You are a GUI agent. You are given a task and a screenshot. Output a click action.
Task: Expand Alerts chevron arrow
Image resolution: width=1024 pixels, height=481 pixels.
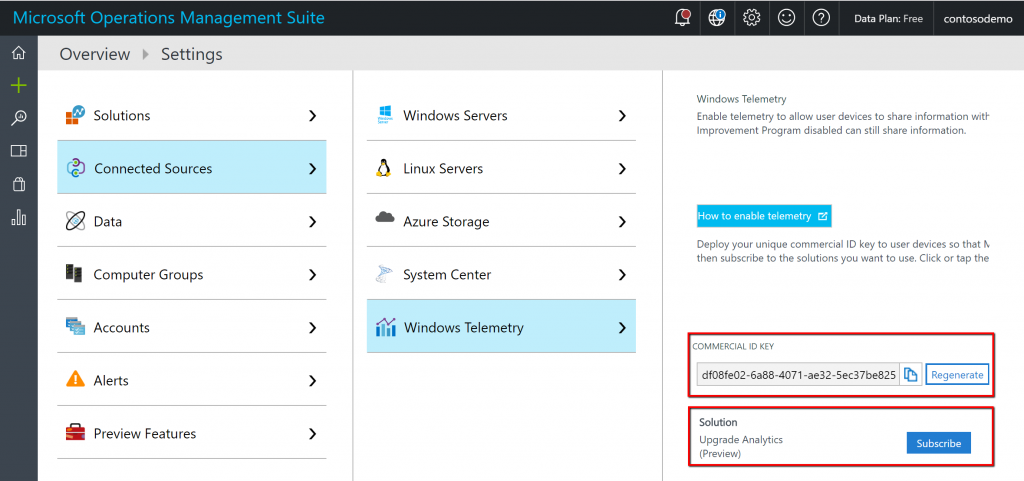[x=313, y=380]
